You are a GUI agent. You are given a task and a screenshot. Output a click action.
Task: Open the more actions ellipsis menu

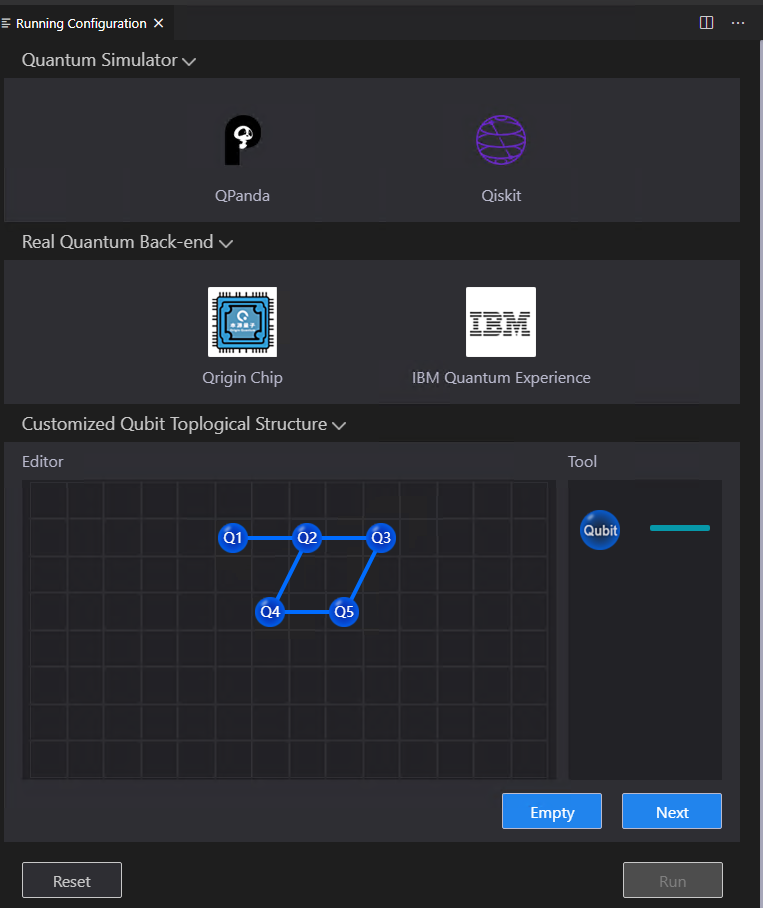click(x=738, y=23)
